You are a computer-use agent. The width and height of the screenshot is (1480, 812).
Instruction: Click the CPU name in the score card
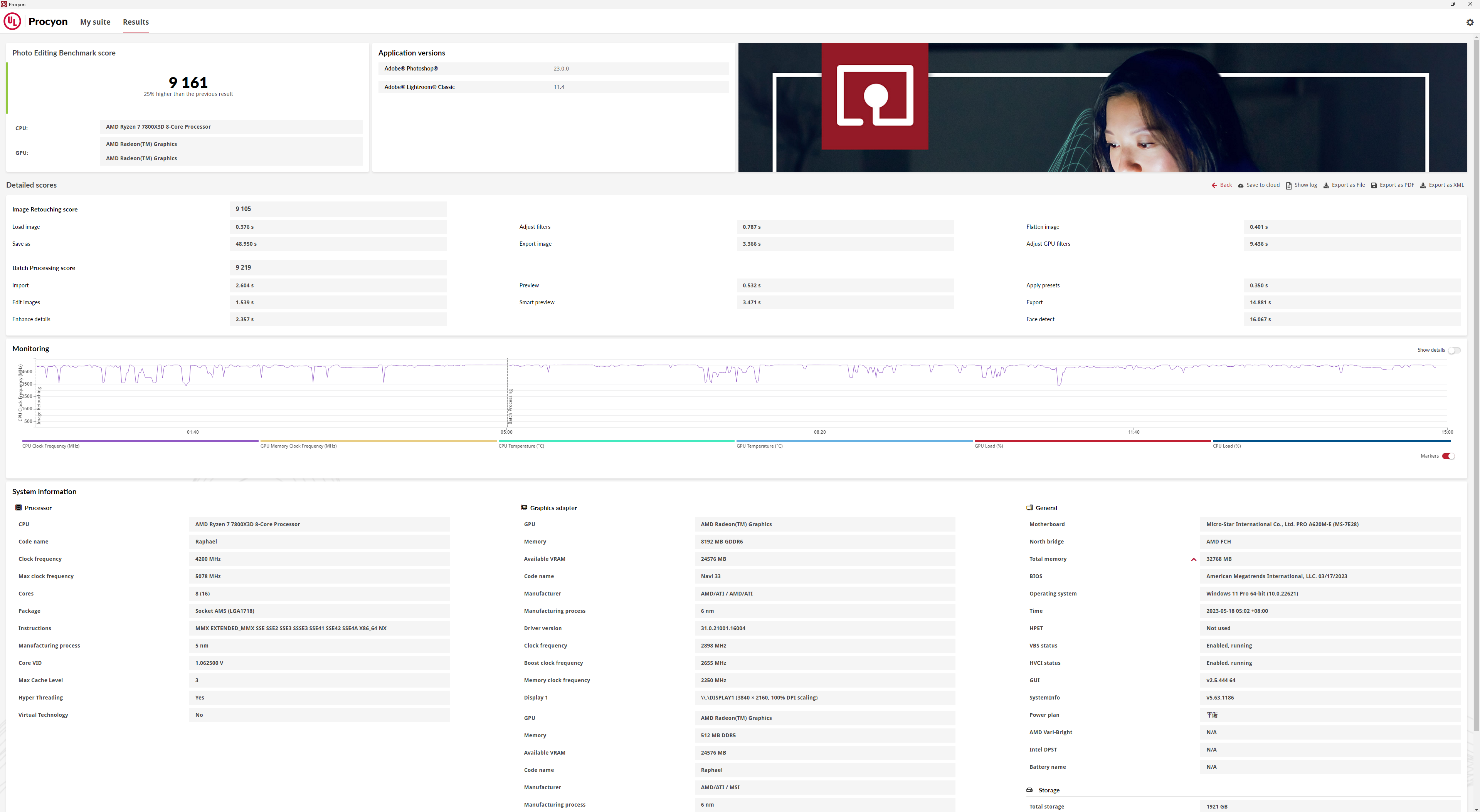232,127
